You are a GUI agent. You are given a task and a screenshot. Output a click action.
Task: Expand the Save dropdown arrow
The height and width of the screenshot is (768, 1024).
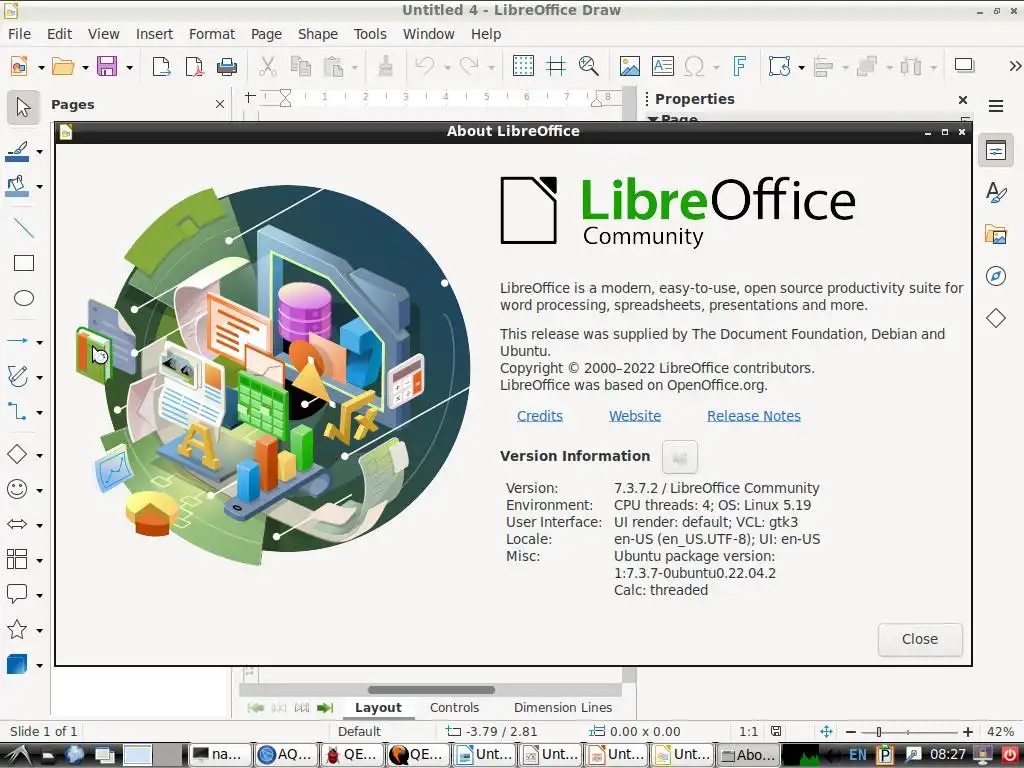129,67
